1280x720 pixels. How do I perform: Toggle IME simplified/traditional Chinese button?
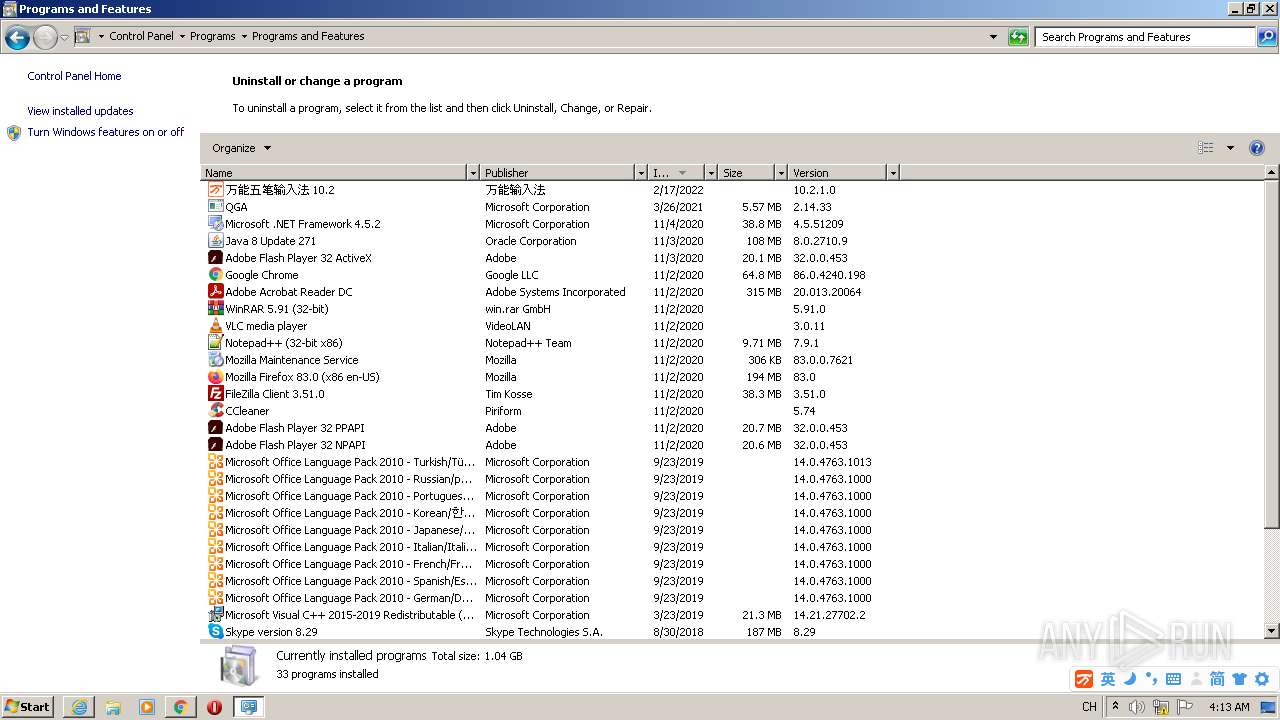point(1217,679)
